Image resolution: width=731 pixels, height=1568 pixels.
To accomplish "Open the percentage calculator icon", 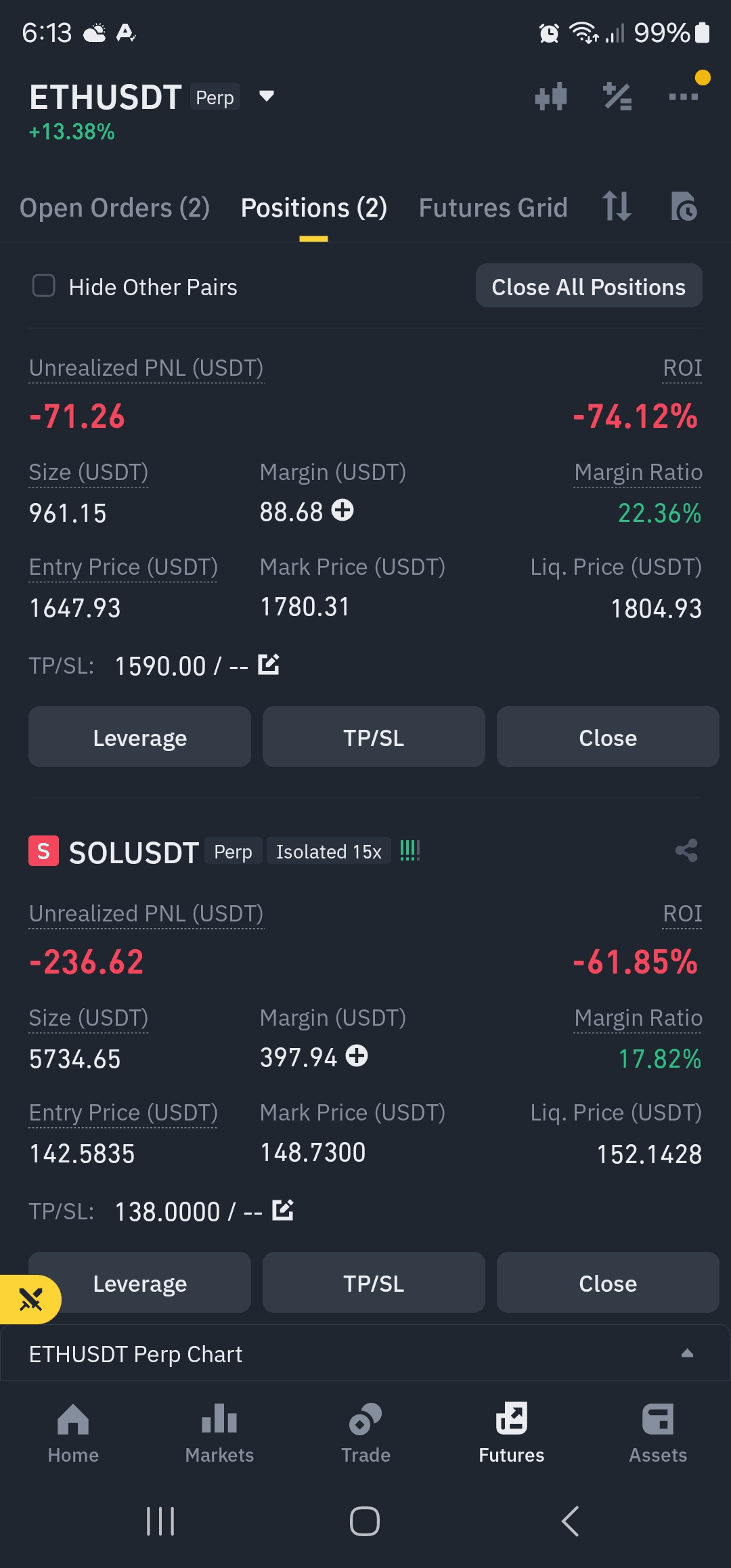I will (617, 97).
